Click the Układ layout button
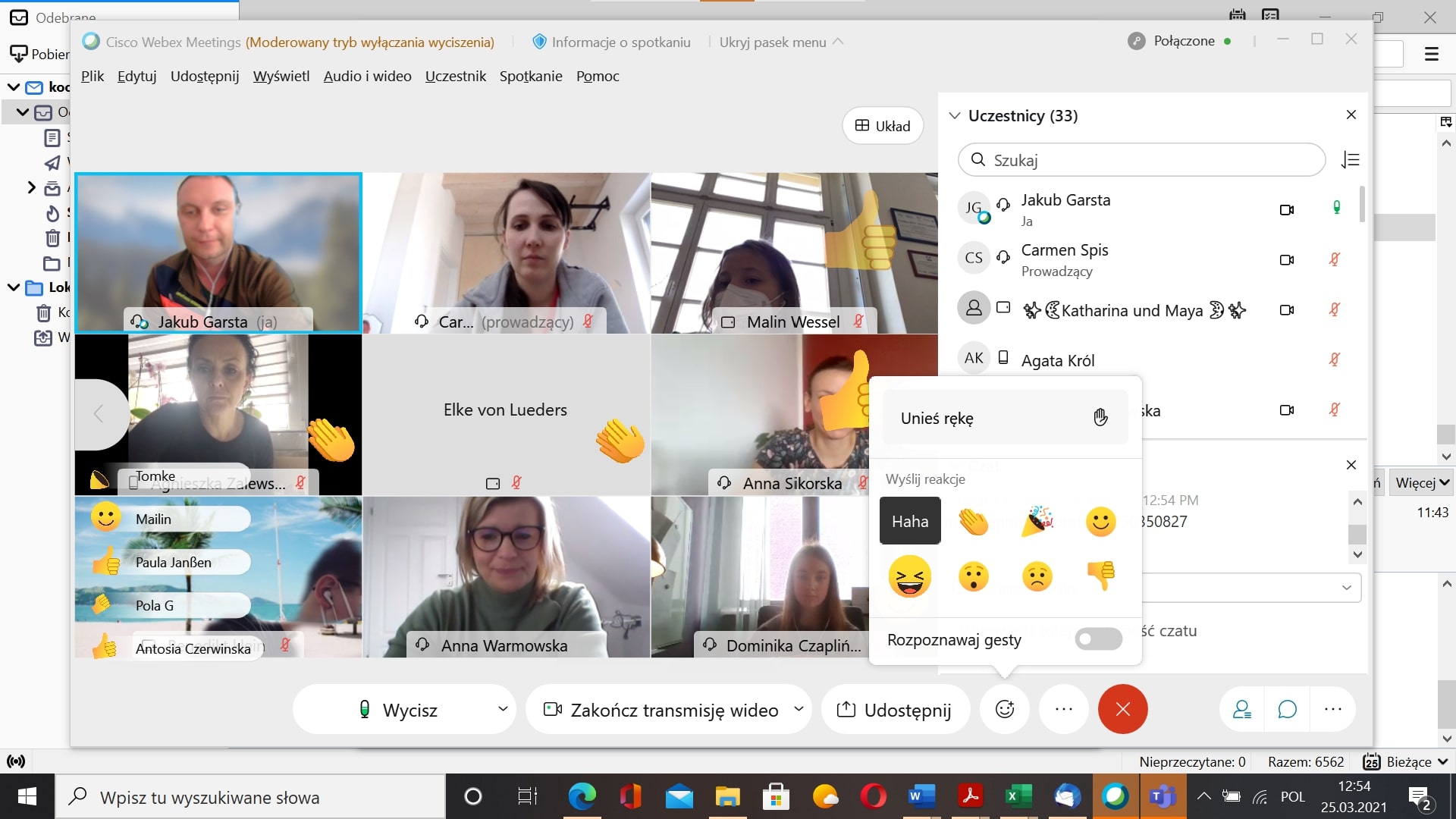 click(883, 126)
